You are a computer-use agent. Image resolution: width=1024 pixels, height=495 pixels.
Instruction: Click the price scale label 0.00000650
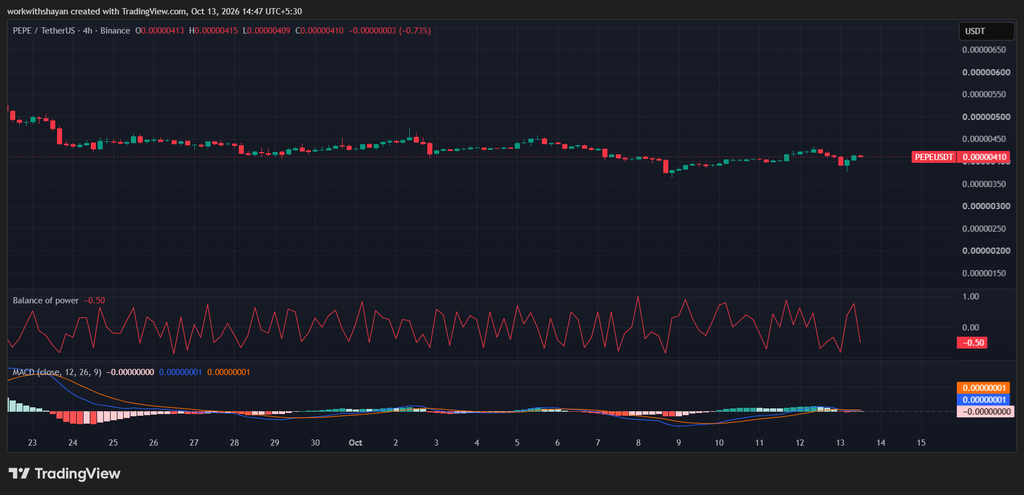point(985,50)
